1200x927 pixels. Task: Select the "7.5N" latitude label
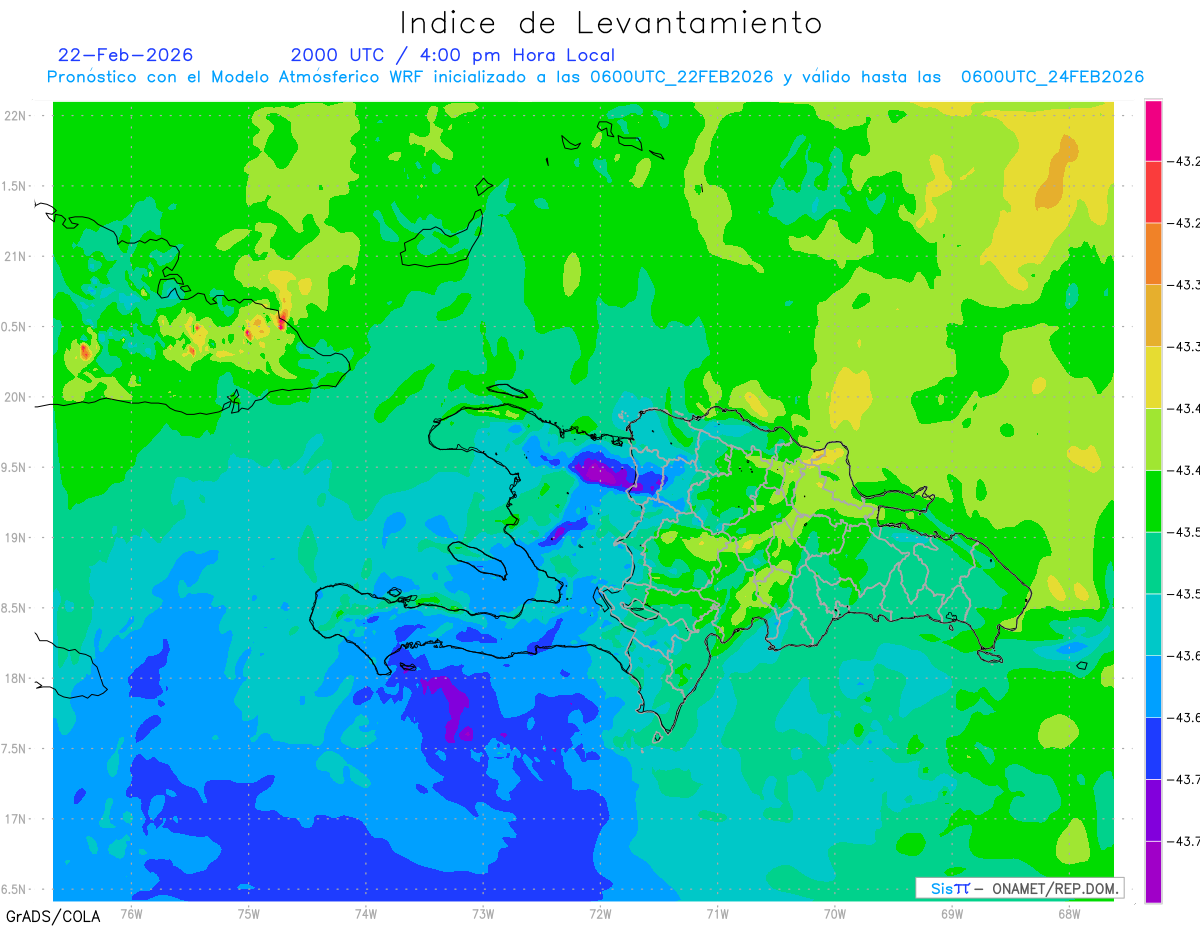coord(16,749)
